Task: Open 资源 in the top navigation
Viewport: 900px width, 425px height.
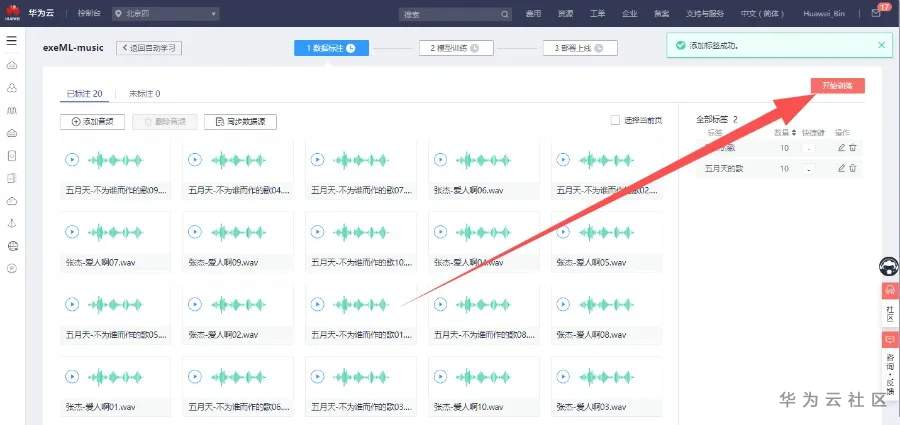Action: 565,14
